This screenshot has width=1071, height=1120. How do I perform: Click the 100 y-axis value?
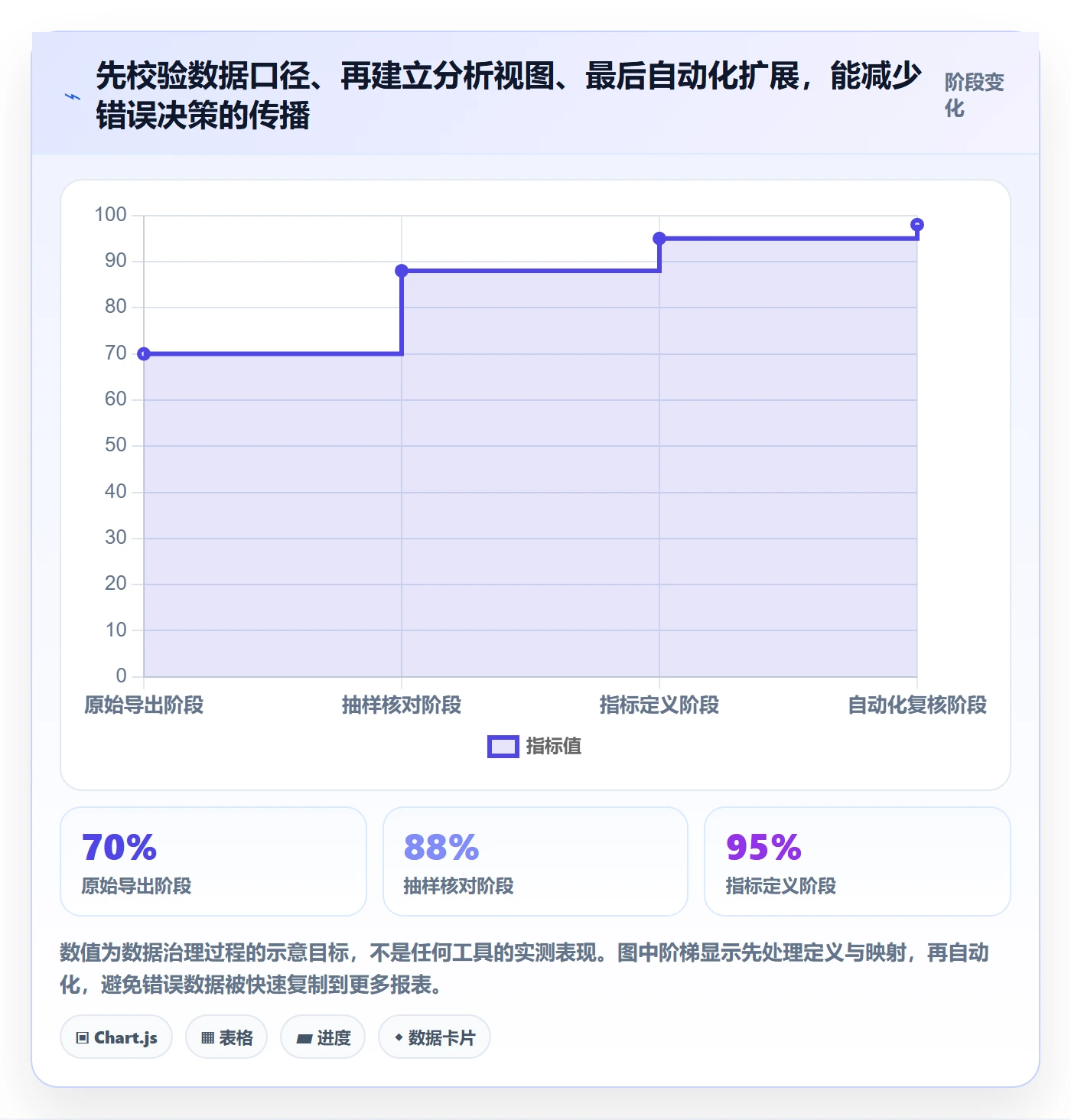coord(110,215)
